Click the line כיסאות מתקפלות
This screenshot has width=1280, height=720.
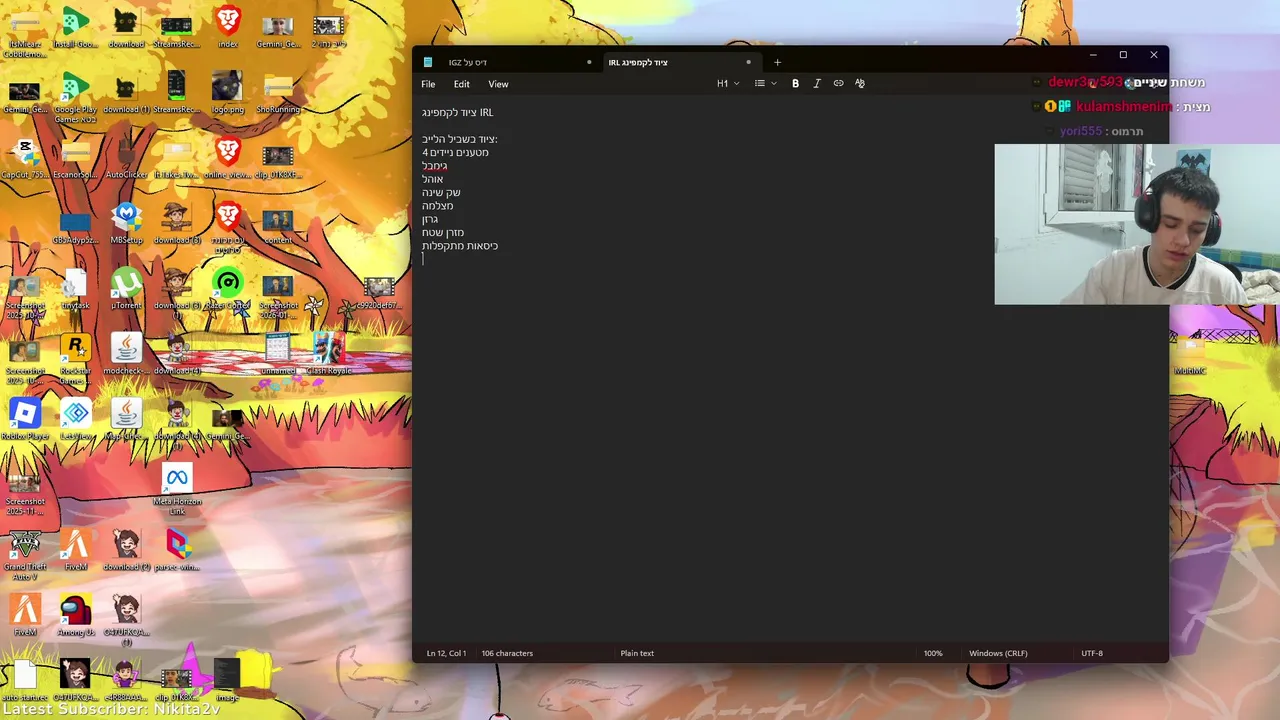pos(459,246)
